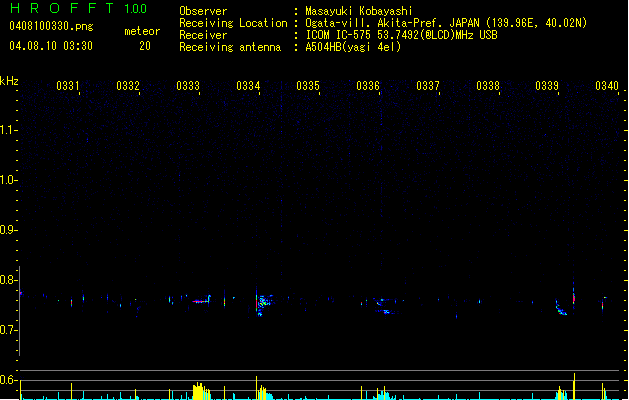Click the tall yellow intensity spike after 0339
Viewport: 629px width, 400px height.
[x=574, y=386]
